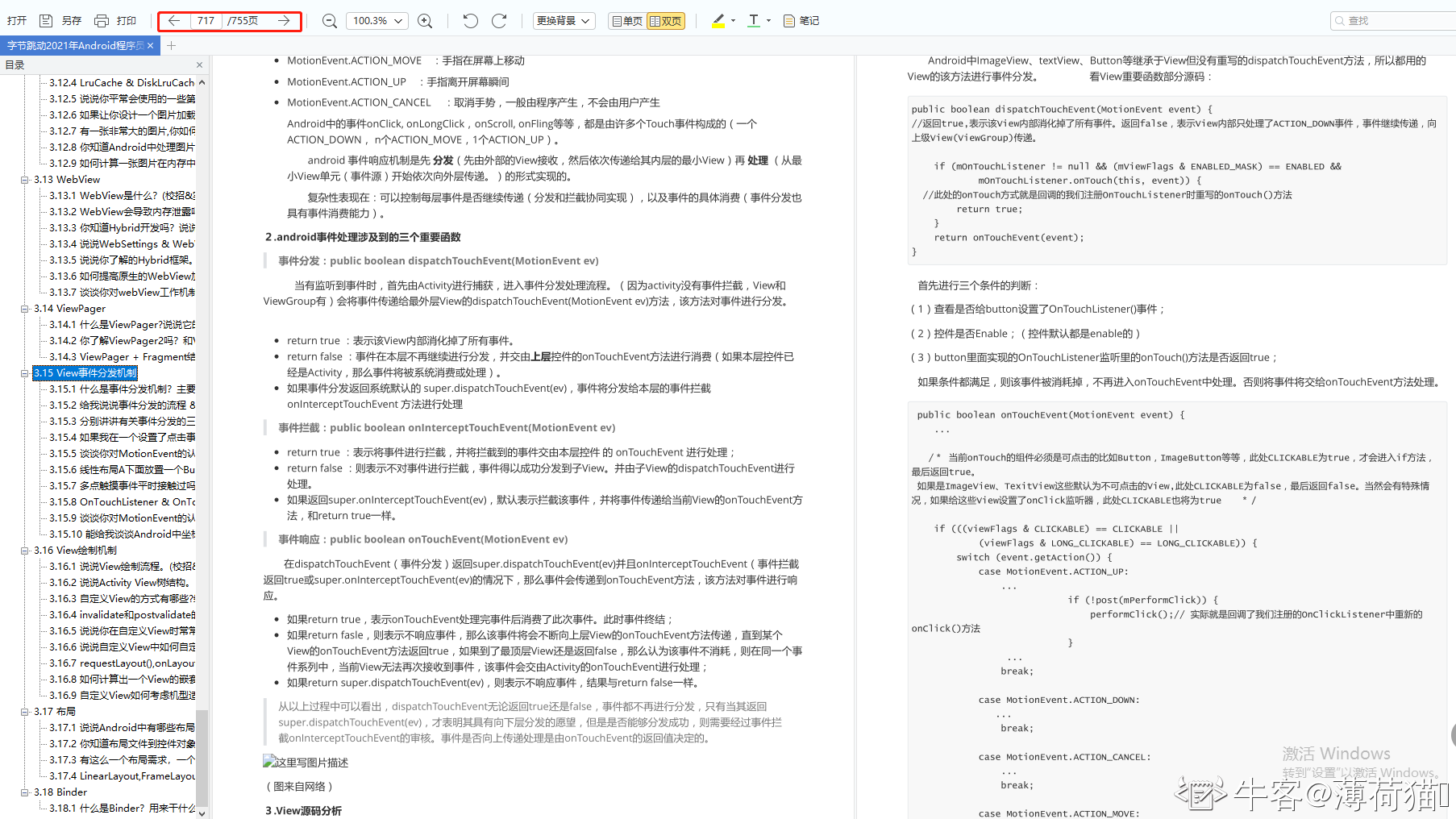Viewport: 1456px width, 819px height.
Task: Click the zoom out magnifier icon
Action: click(x=330, y=21)
